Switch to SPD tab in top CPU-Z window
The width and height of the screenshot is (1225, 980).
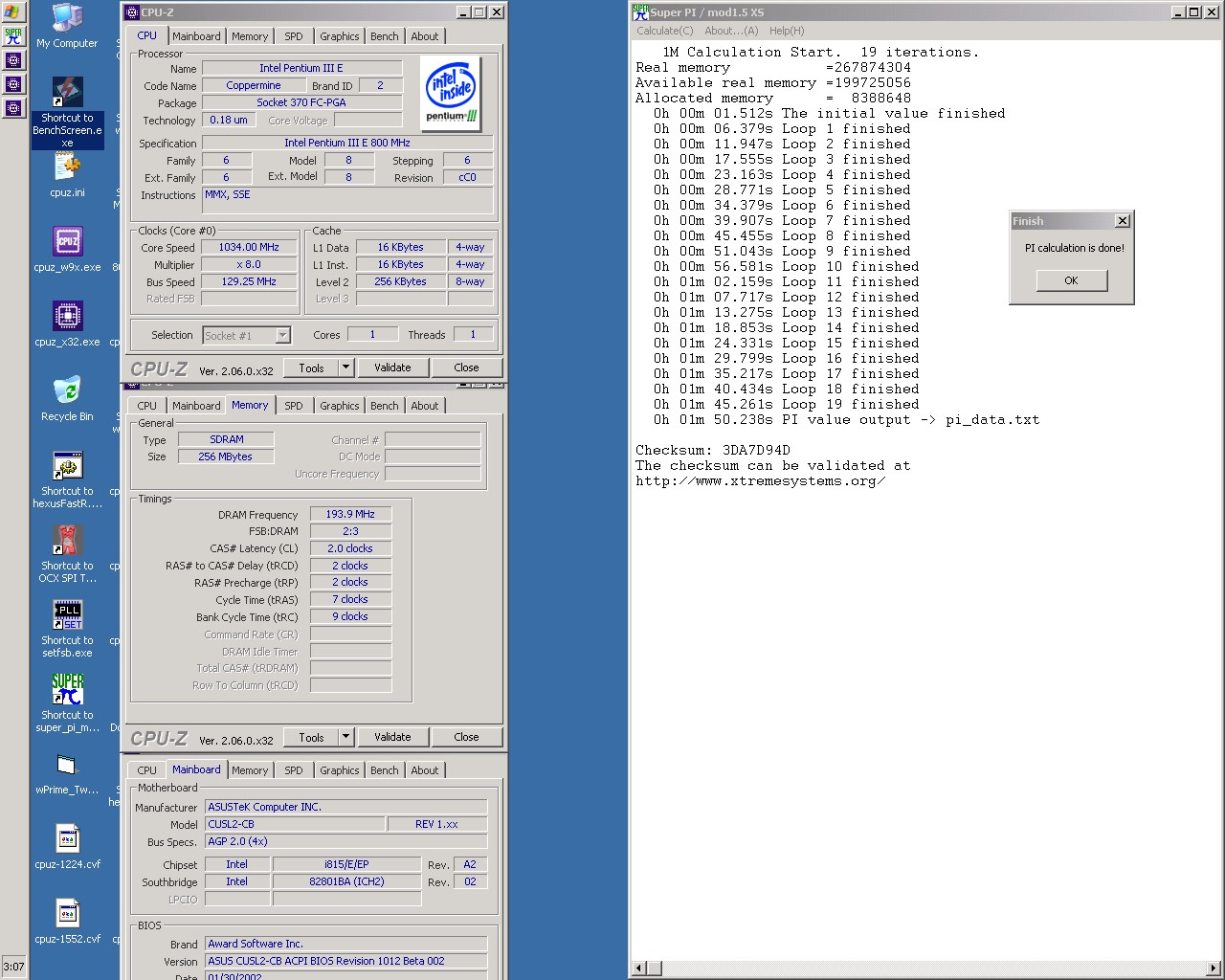pyautogui.click(x=294, y=36)
